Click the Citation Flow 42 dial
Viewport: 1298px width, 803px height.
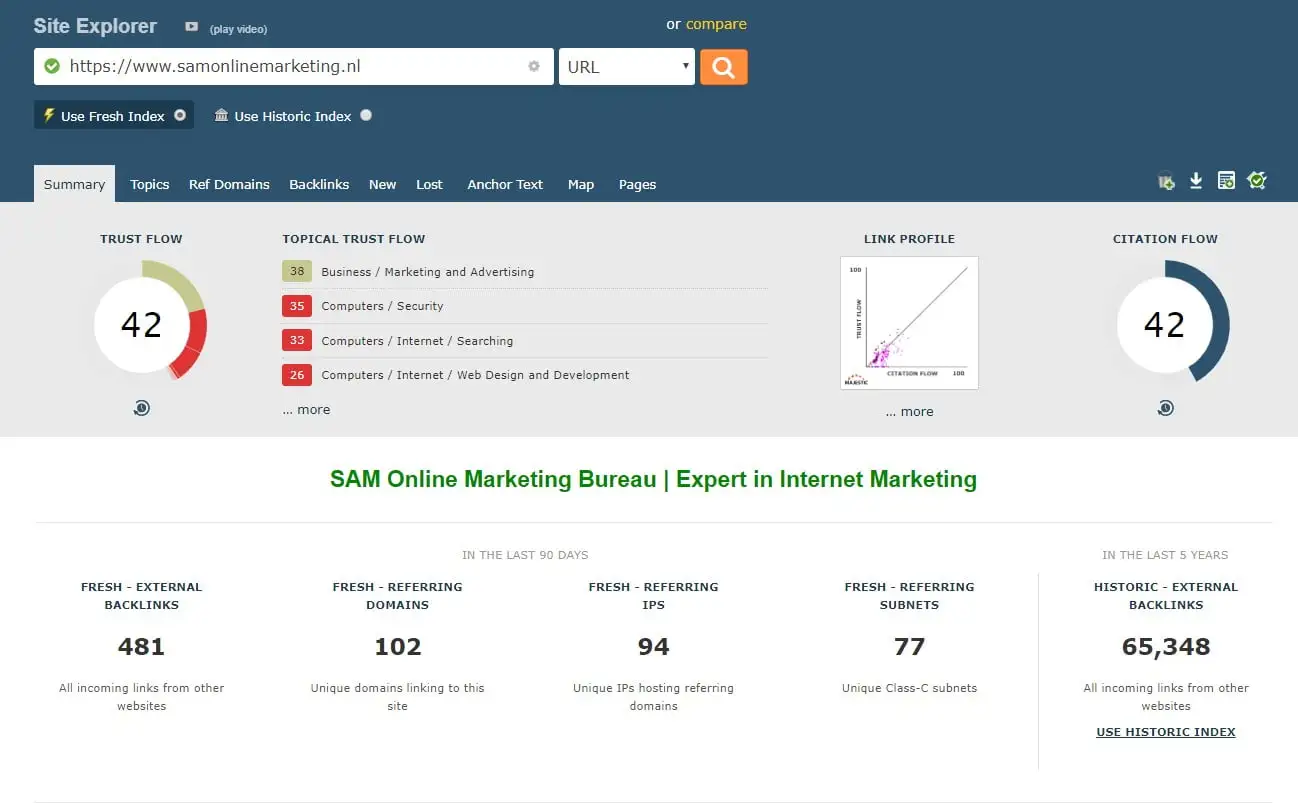[x=1165, y=324]
